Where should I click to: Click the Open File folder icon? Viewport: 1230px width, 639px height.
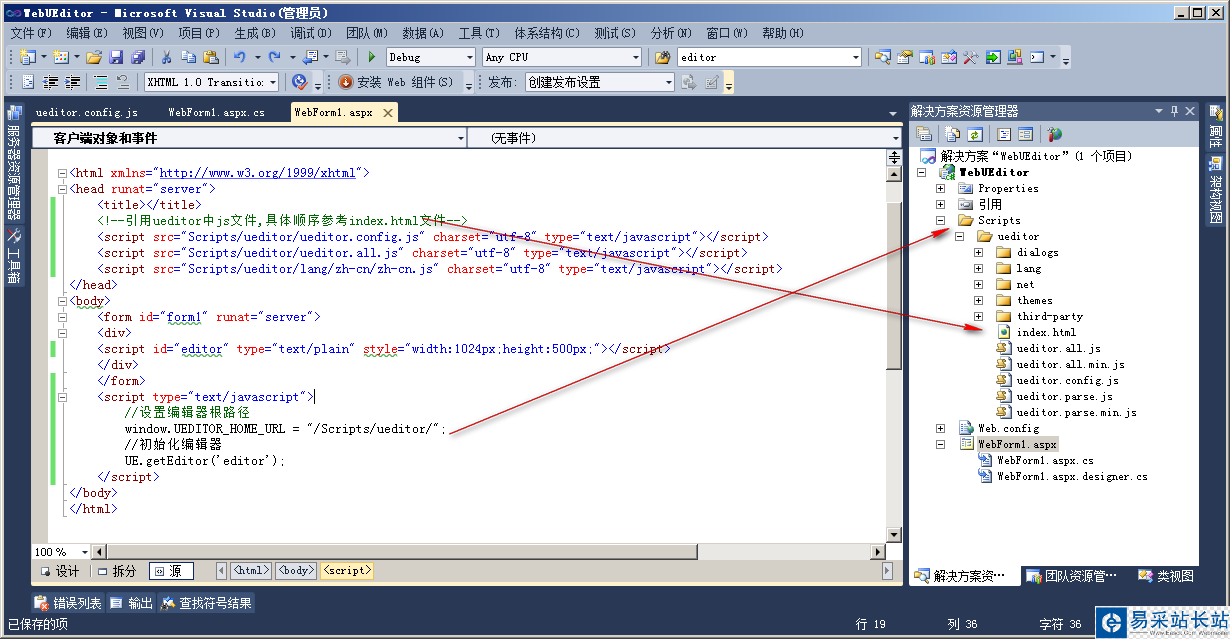tap(94, 57)
